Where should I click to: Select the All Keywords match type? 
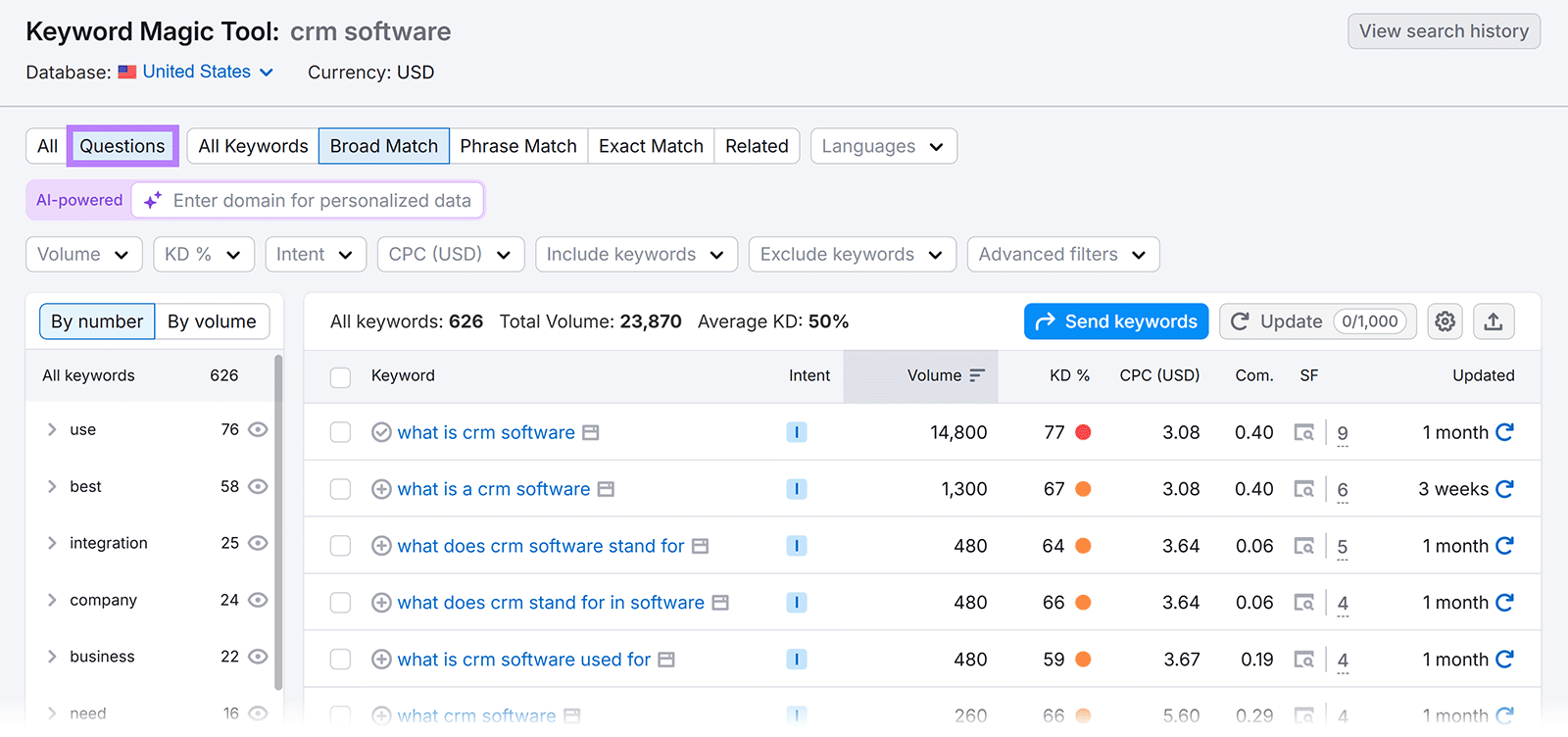point(253,146)
